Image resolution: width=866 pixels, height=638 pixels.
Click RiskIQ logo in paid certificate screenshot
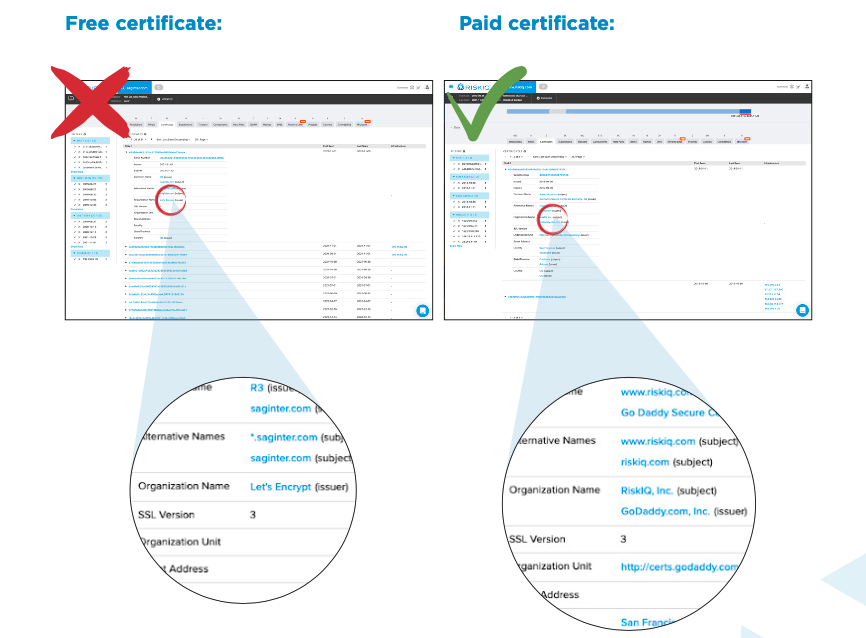click(474, 87)
